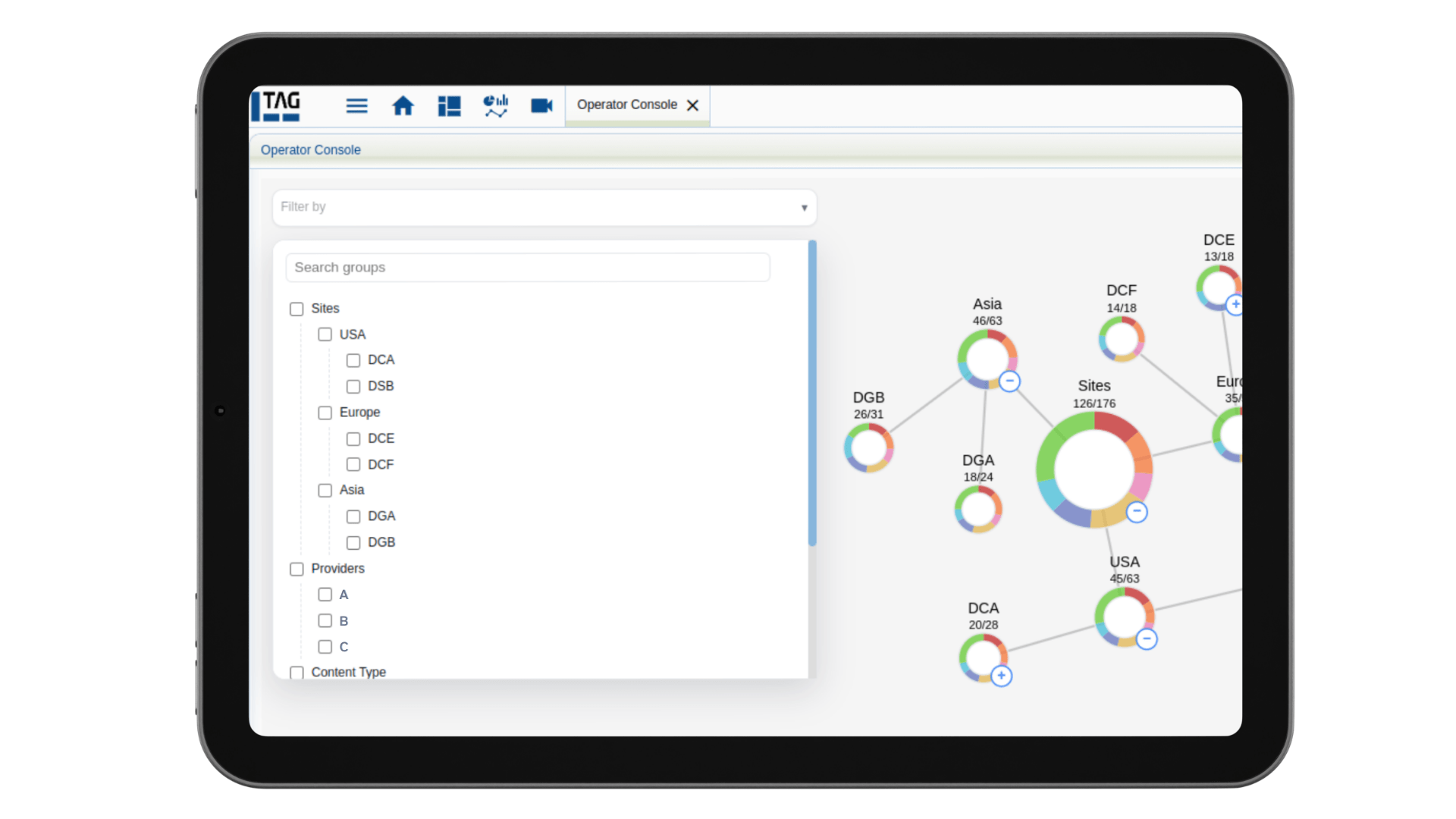1456x819 pixels.
Task: Check the USA checkbox
Action: point(325,334)
